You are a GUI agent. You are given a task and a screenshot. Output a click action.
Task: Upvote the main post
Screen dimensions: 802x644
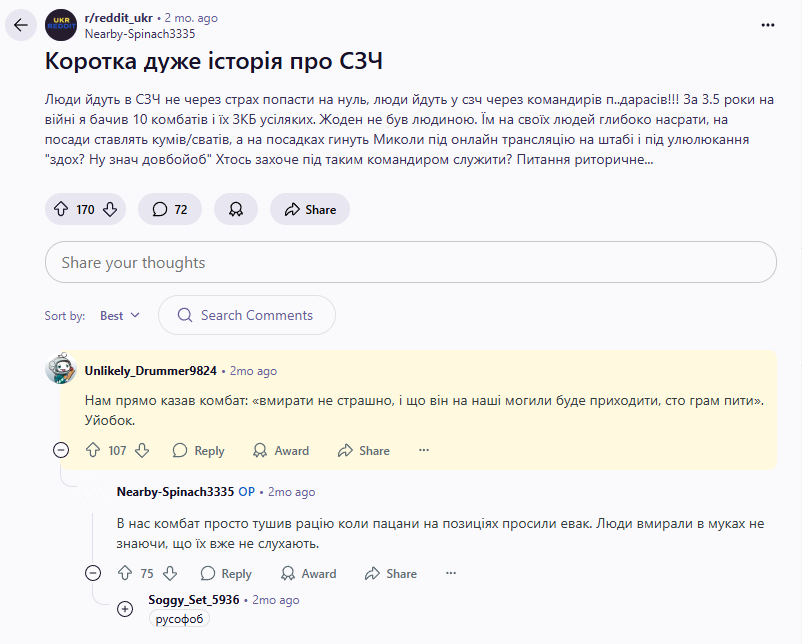click(x=62, y=209)
